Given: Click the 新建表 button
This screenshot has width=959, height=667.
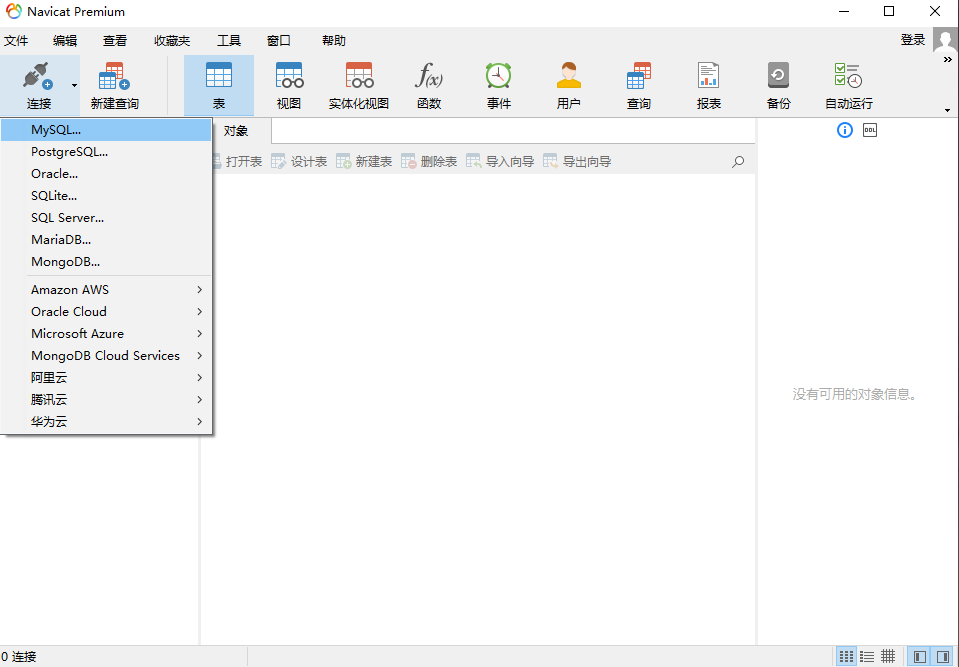Looking at the screenshot, I should (x=364, y=161).
